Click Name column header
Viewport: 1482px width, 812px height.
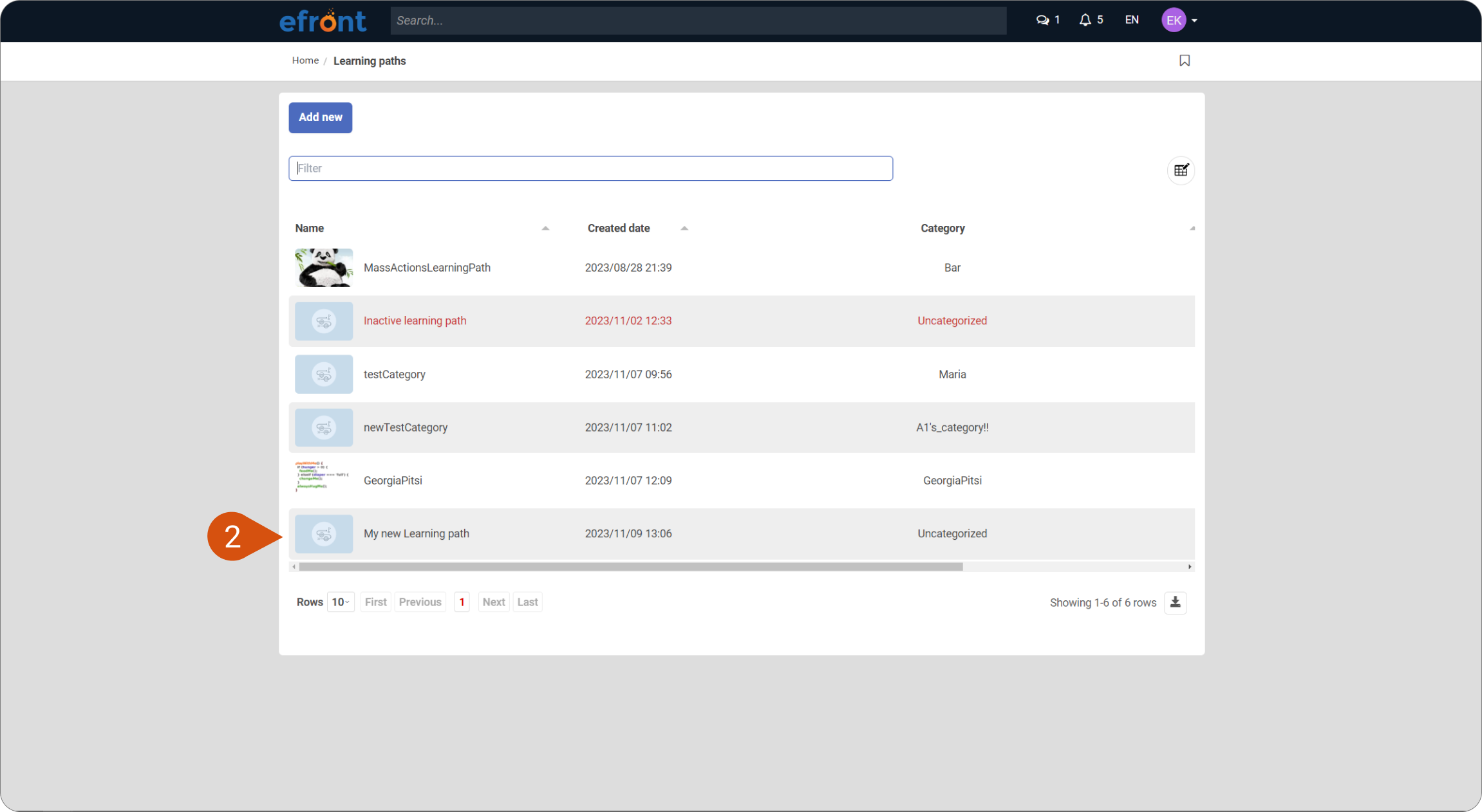click(x=310, y=228)
